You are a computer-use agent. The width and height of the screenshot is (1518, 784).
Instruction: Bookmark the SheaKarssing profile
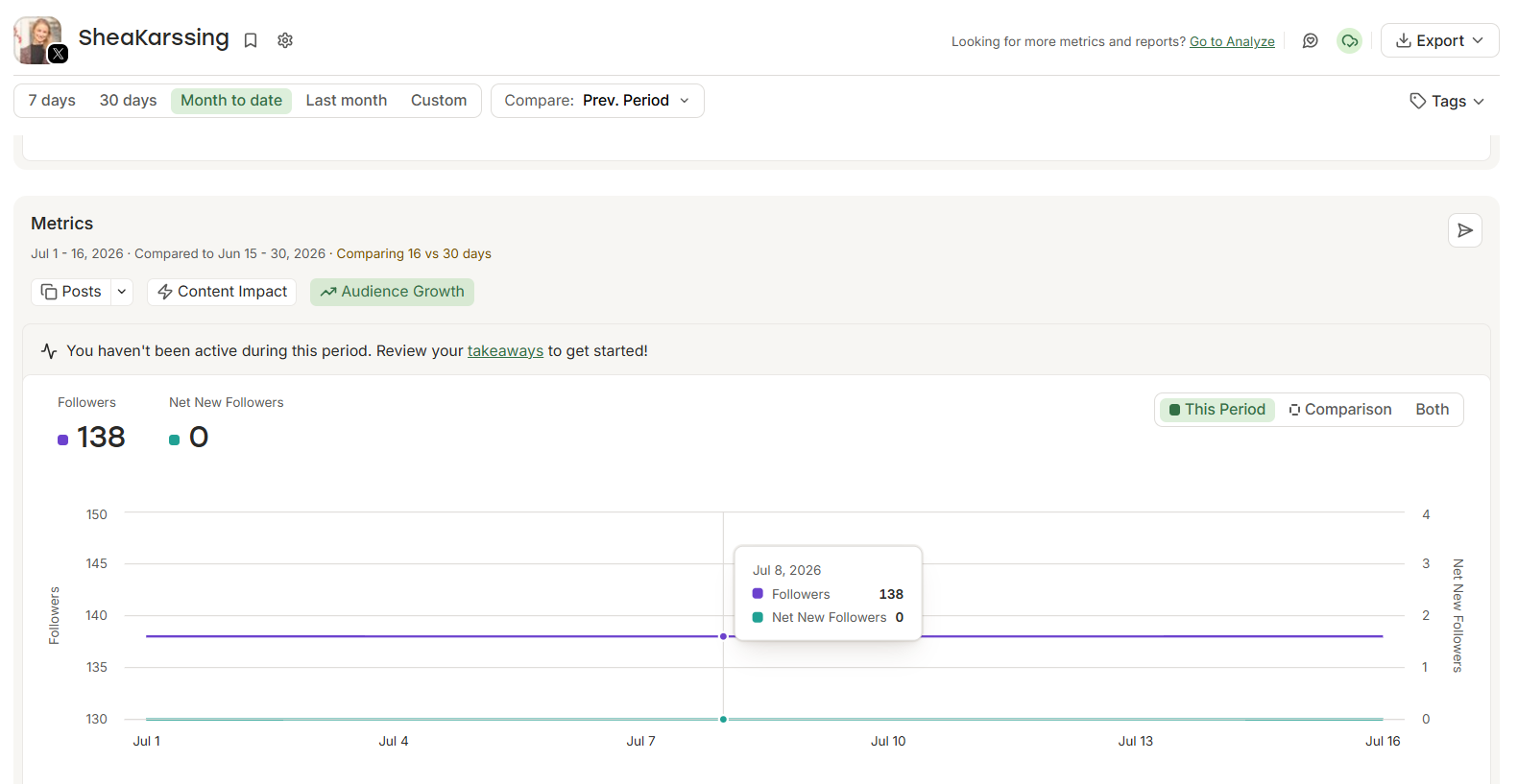[251, 40]
